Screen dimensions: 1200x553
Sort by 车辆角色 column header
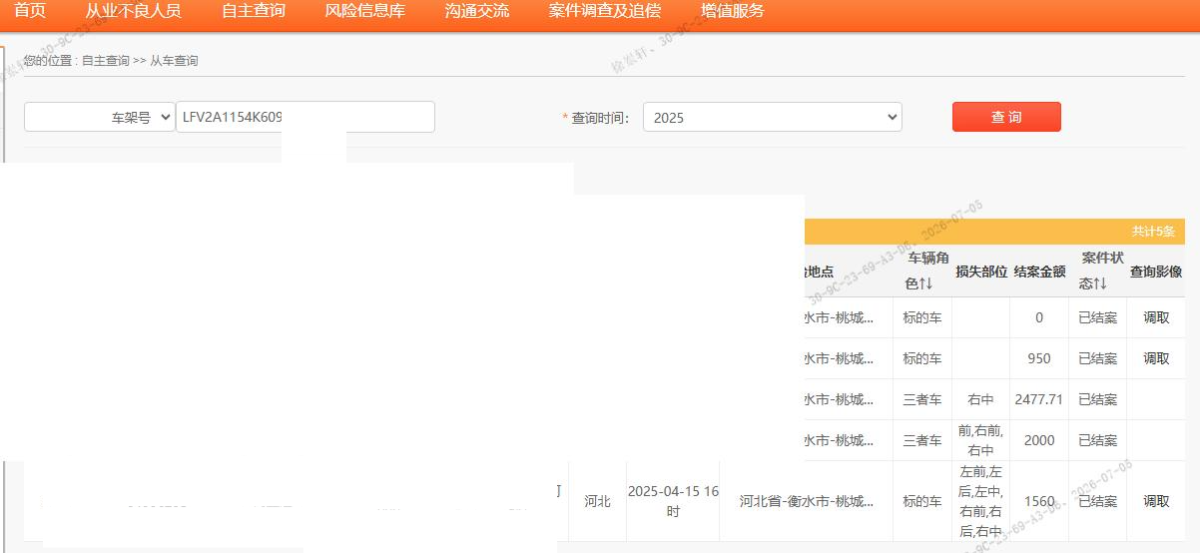pyautogui.click(x=921, y=271)
